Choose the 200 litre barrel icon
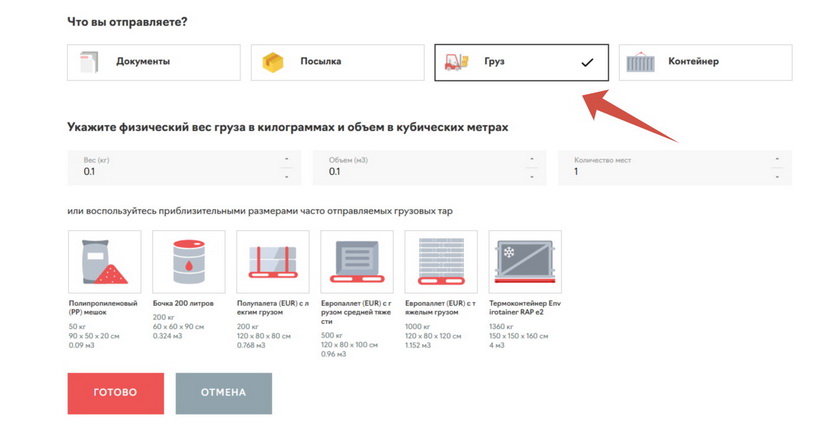Screen dimensions: 820x433 tap(189, 262)
